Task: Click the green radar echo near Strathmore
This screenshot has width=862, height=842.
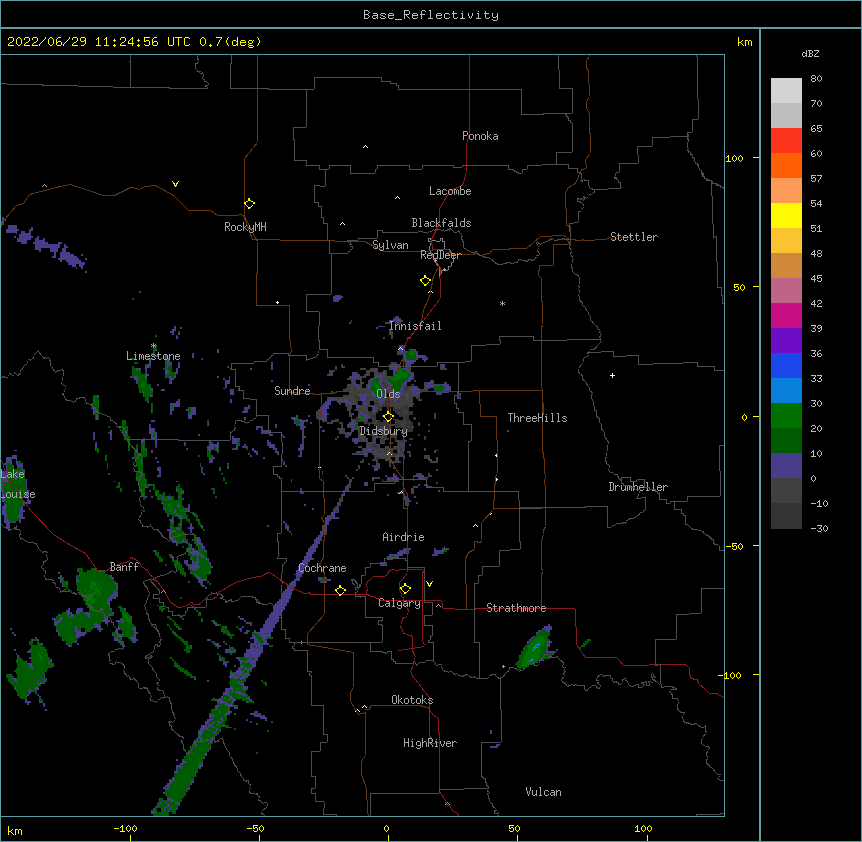Action: [535, 649]
